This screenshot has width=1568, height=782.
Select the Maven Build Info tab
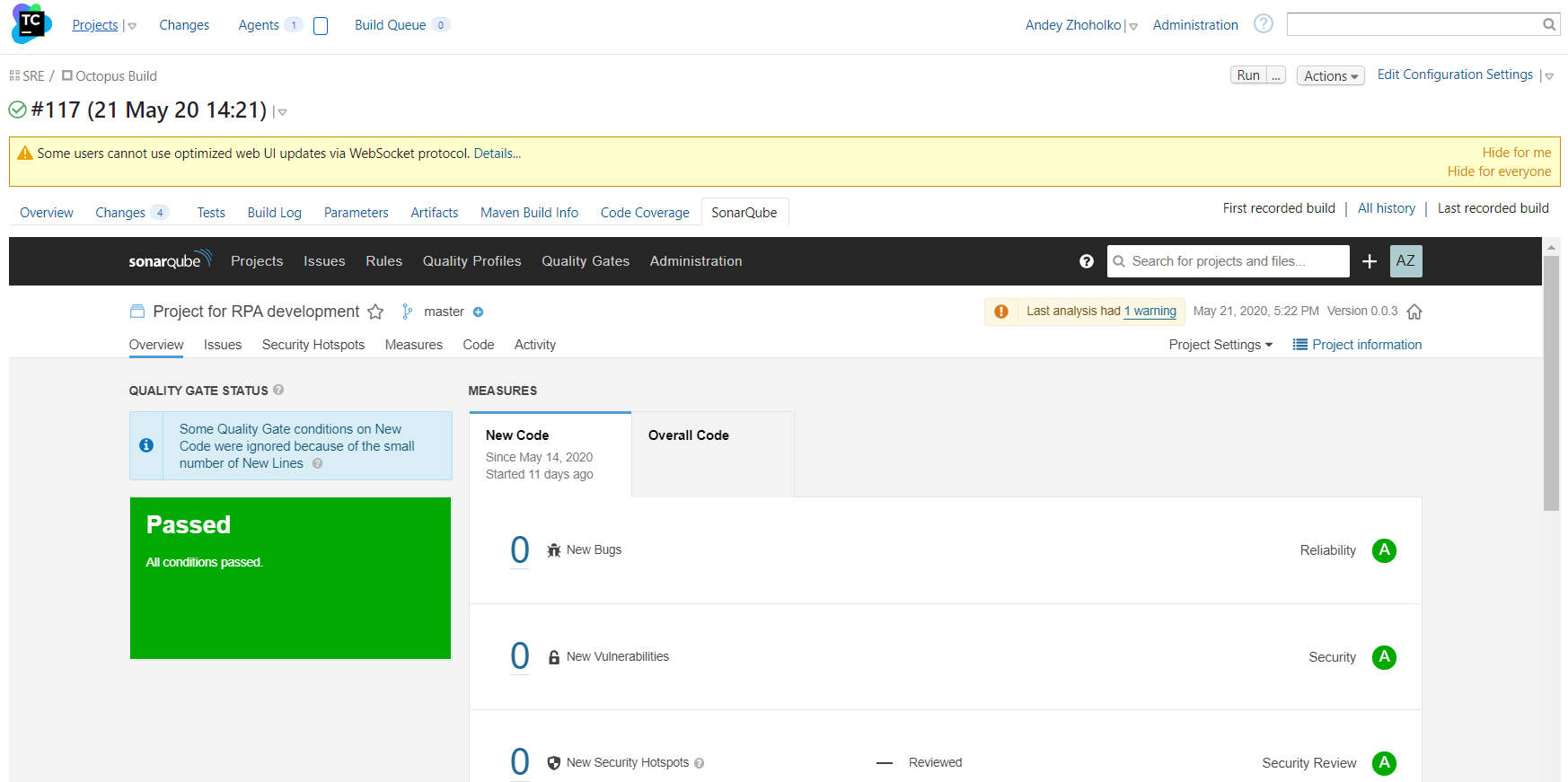[529, 213]
